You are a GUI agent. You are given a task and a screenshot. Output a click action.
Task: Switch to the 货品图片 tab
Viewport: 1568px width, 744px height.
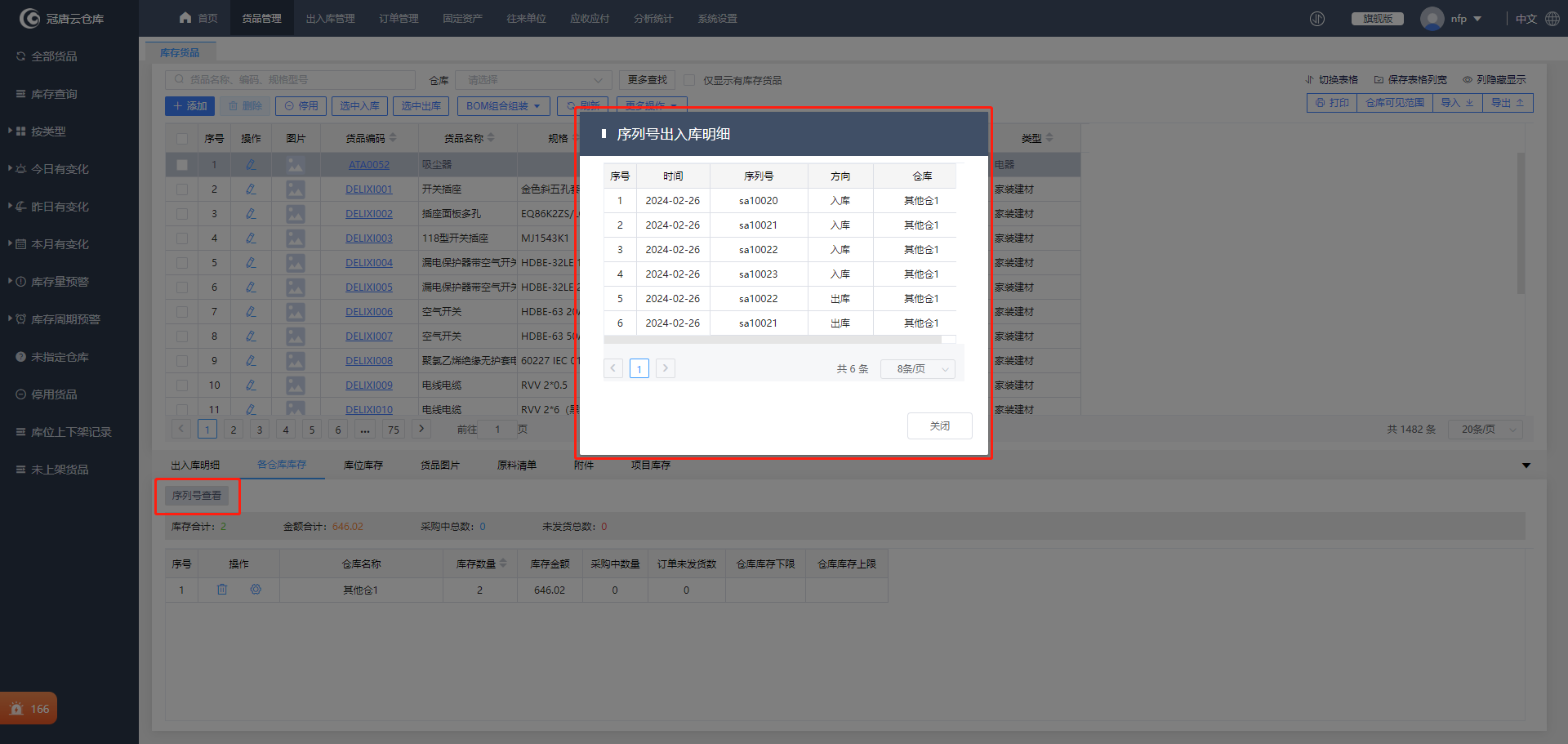click(440, 466)
